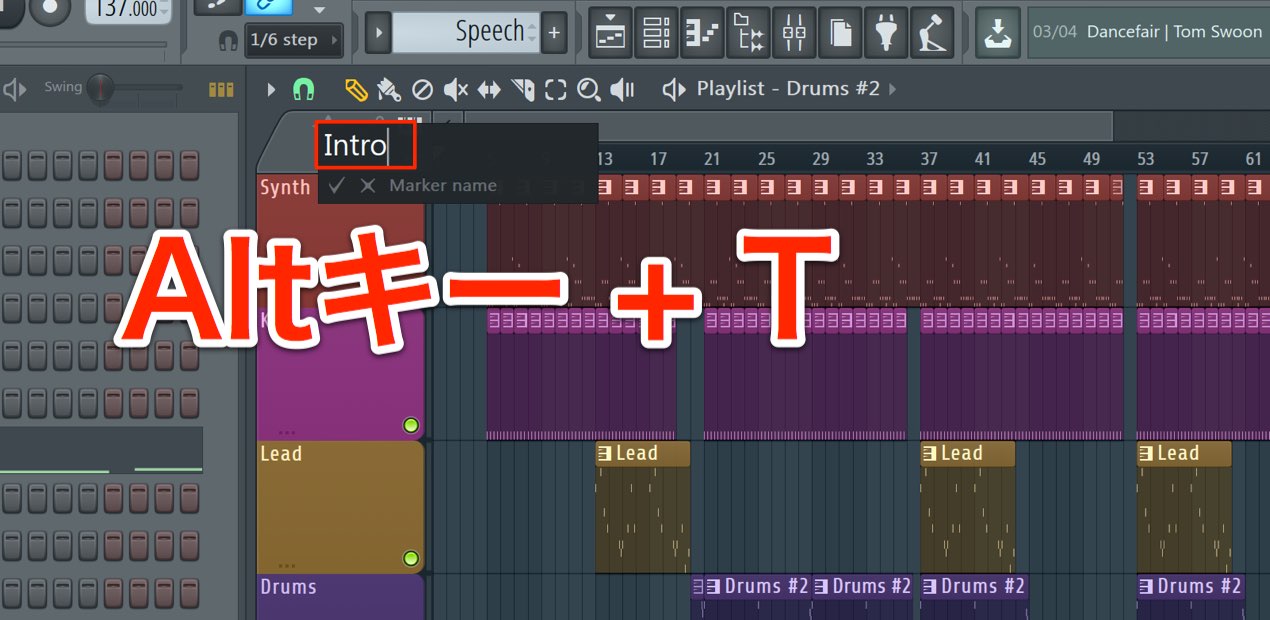Toggle the playlist magnet snap

303,90
